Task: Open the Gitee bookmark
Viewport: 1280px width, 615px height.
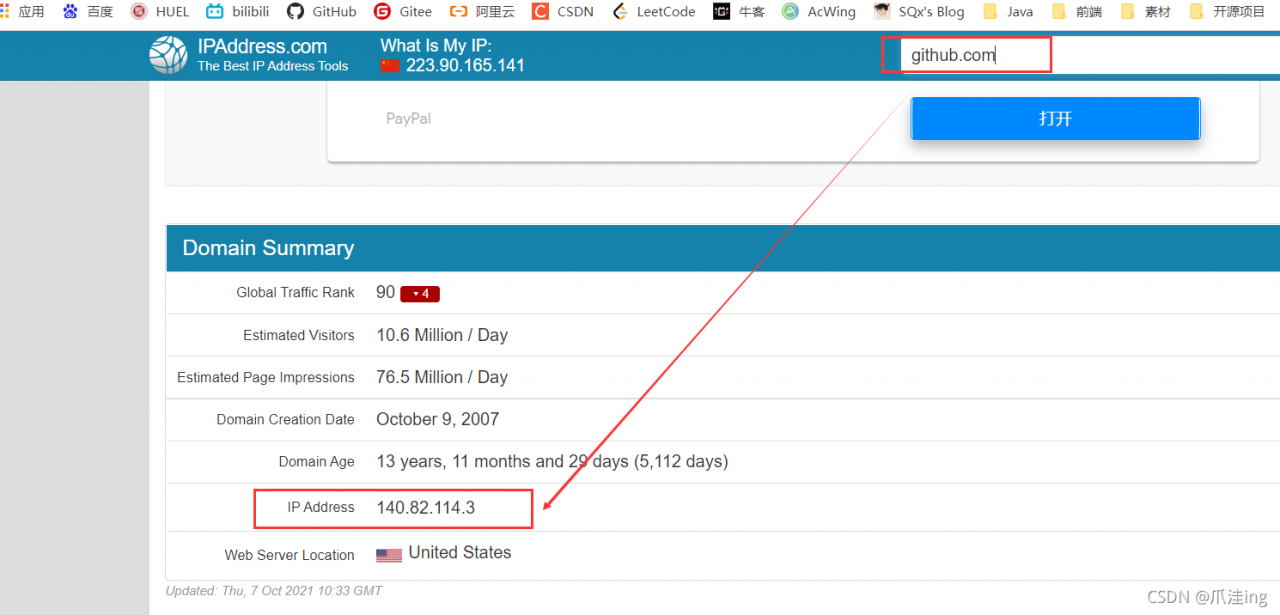Action: (x=403, y=12)
